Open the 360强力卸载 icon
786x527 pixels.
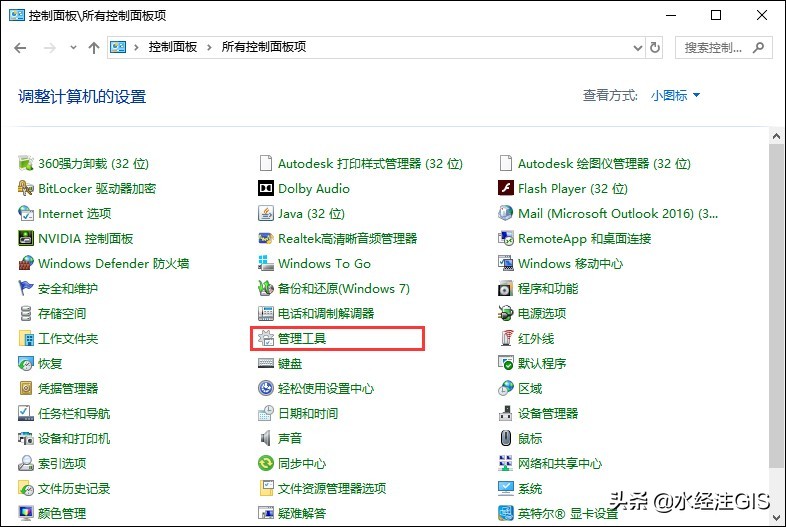[x=26, y=163]
